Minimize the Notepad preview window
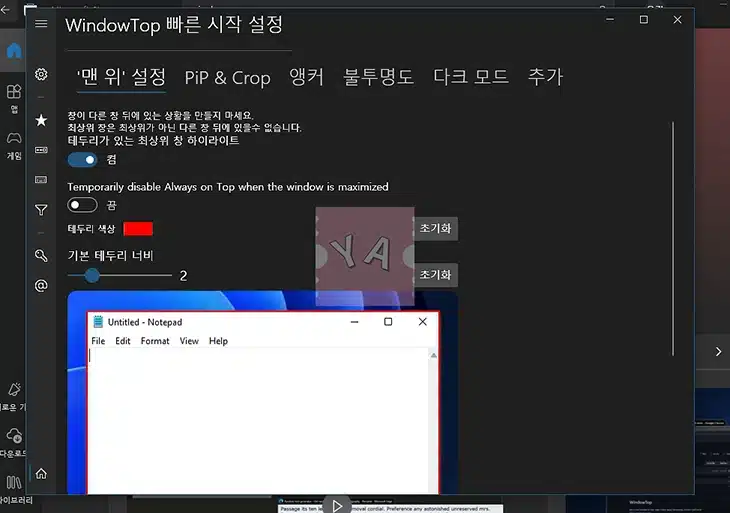This screenshot has width=730, height=513. tap(354, 322)
